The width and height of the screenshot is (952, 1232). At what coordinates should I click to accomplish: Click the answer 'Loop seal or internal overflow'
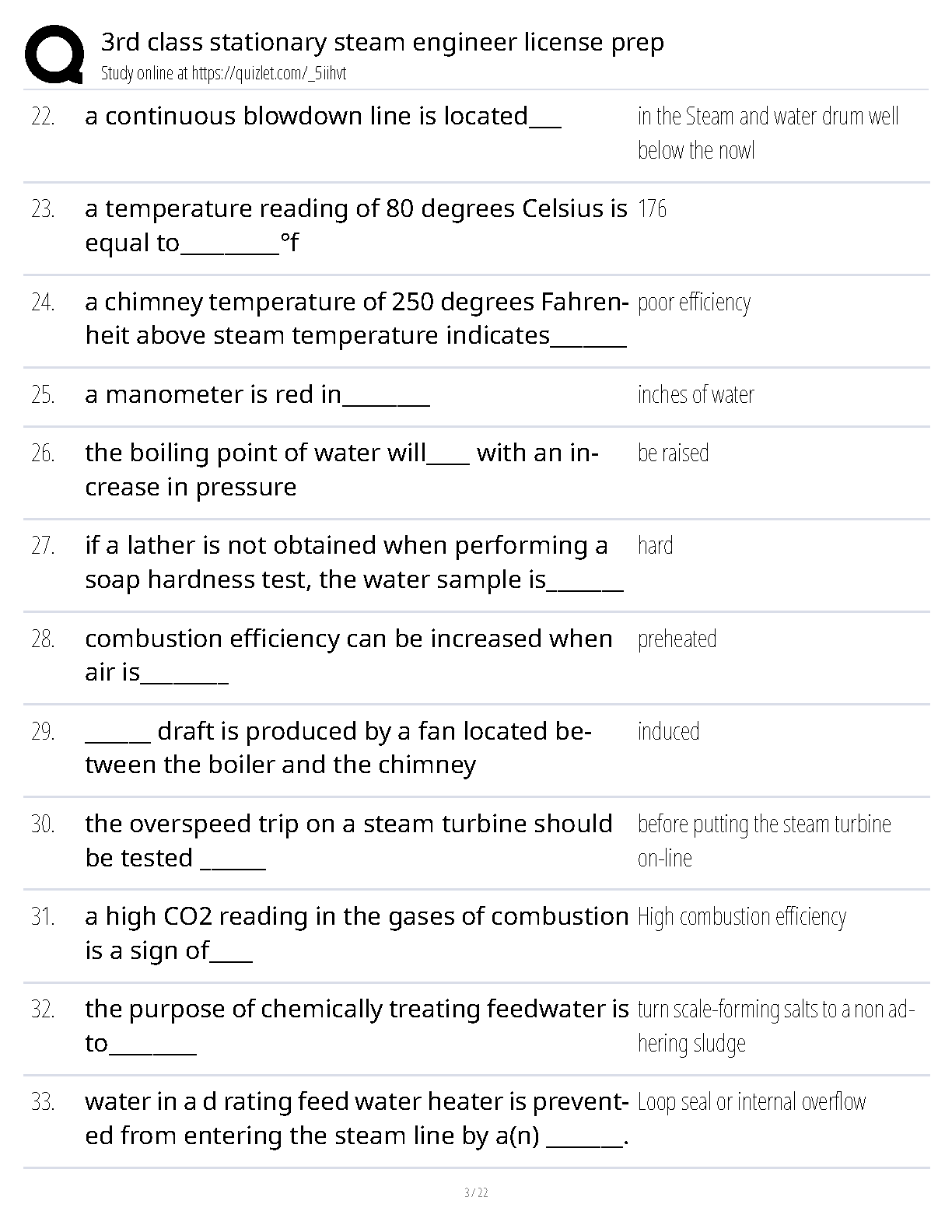pyautogui.click(x=751, y=1102)
